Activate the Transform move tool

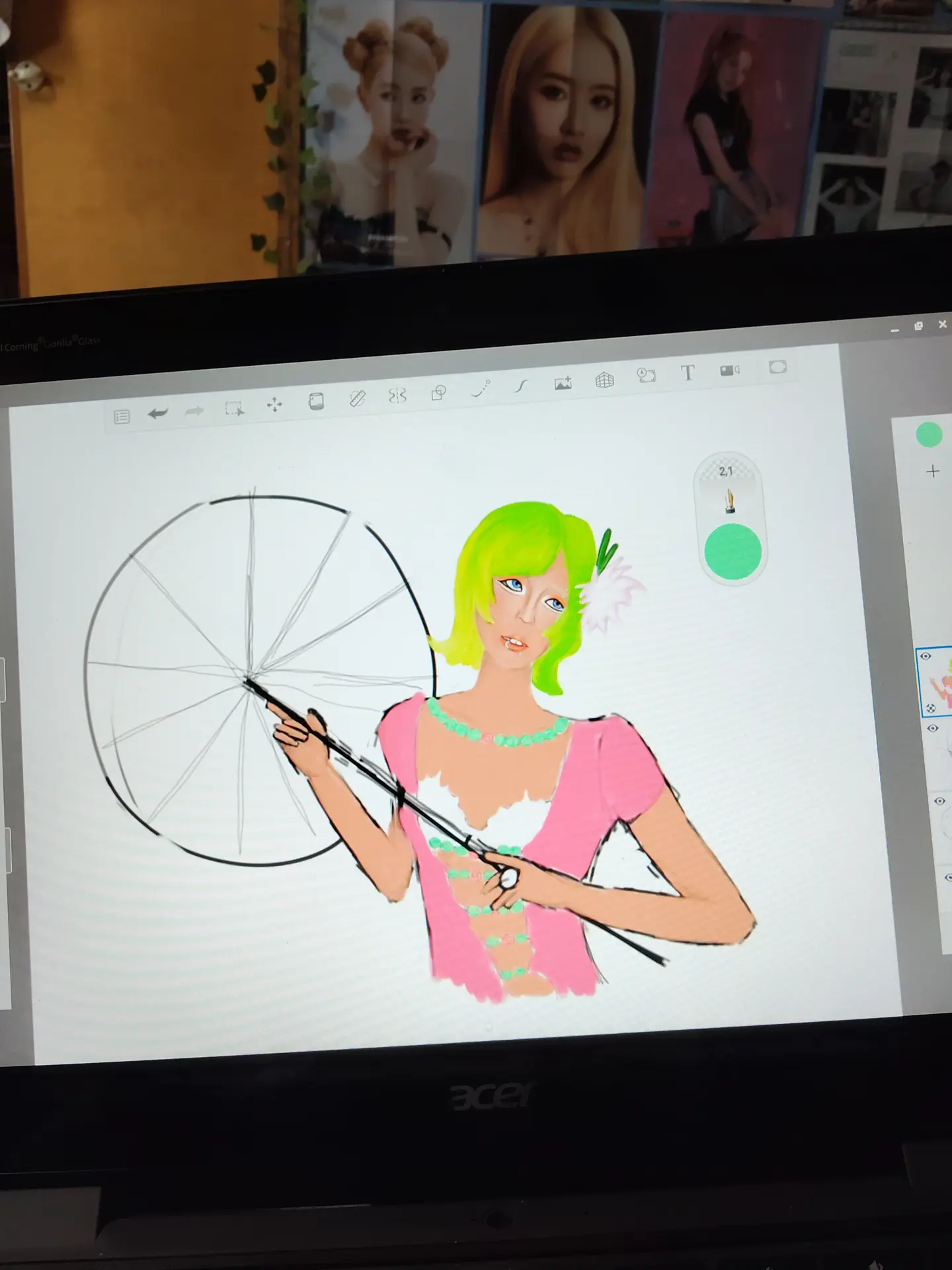click(274, 405)
